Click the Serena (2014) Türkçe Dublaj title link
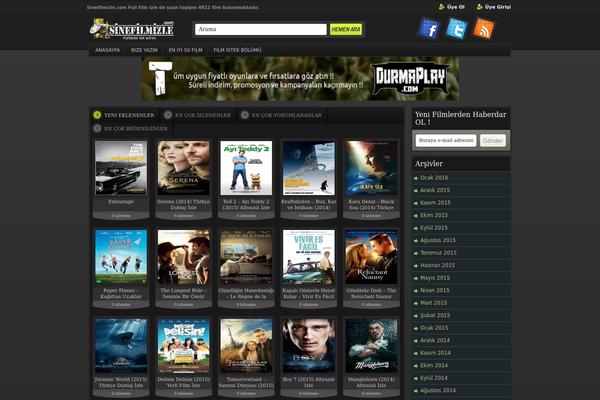 coord(184,204)
